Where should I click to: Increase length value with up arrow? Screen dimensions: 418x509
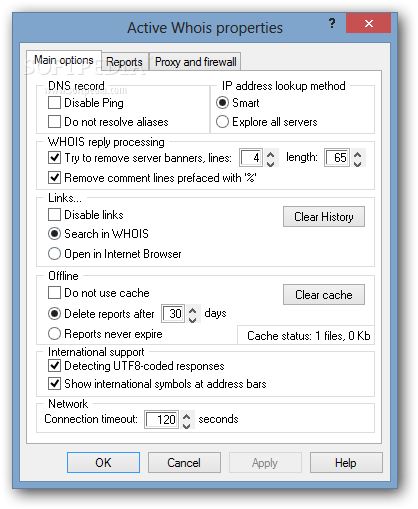[x=358, y=154]
